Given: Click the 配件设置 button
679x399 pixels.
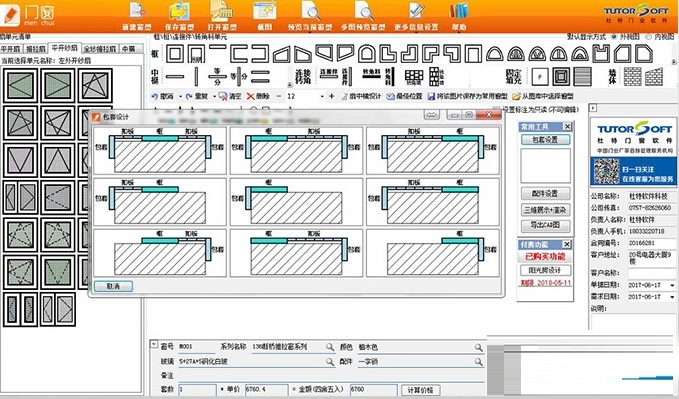Looking at the screenshot, I should pos(545,194).
